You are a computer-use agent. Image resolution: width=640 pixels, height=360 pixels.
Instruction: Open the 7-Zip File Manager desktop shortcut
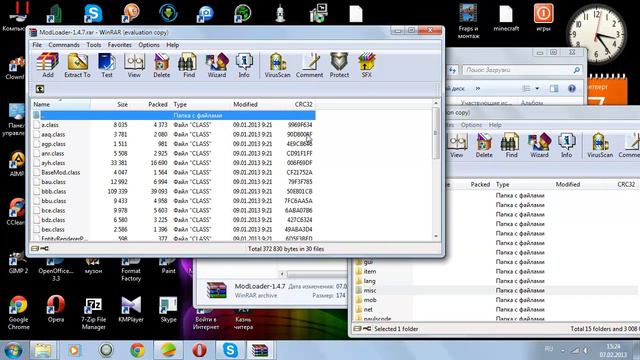click(x=93, y=313)
